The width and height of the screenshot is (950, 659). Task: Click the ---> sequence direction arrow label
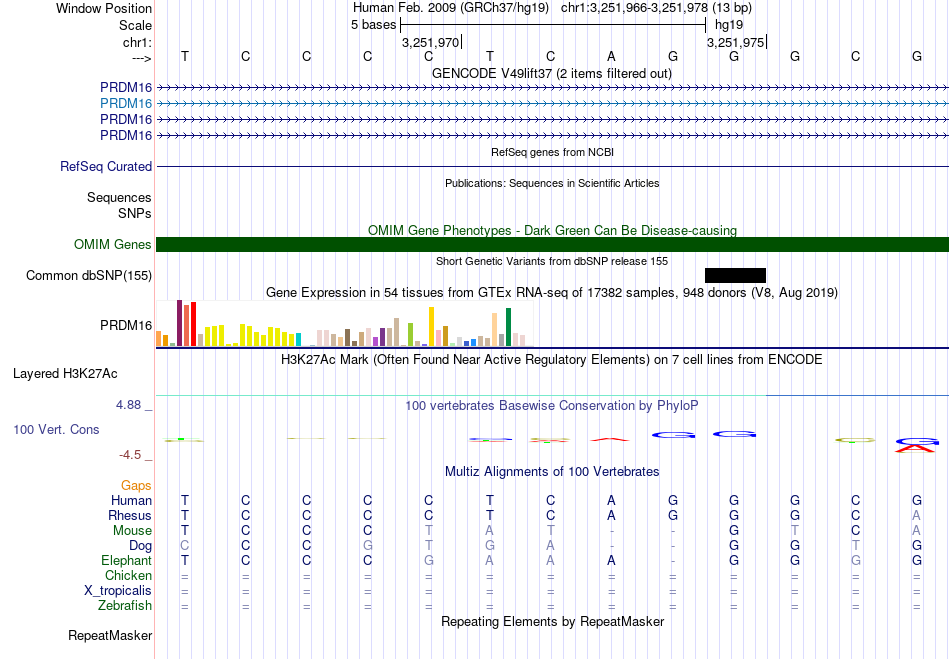(142, 58)
